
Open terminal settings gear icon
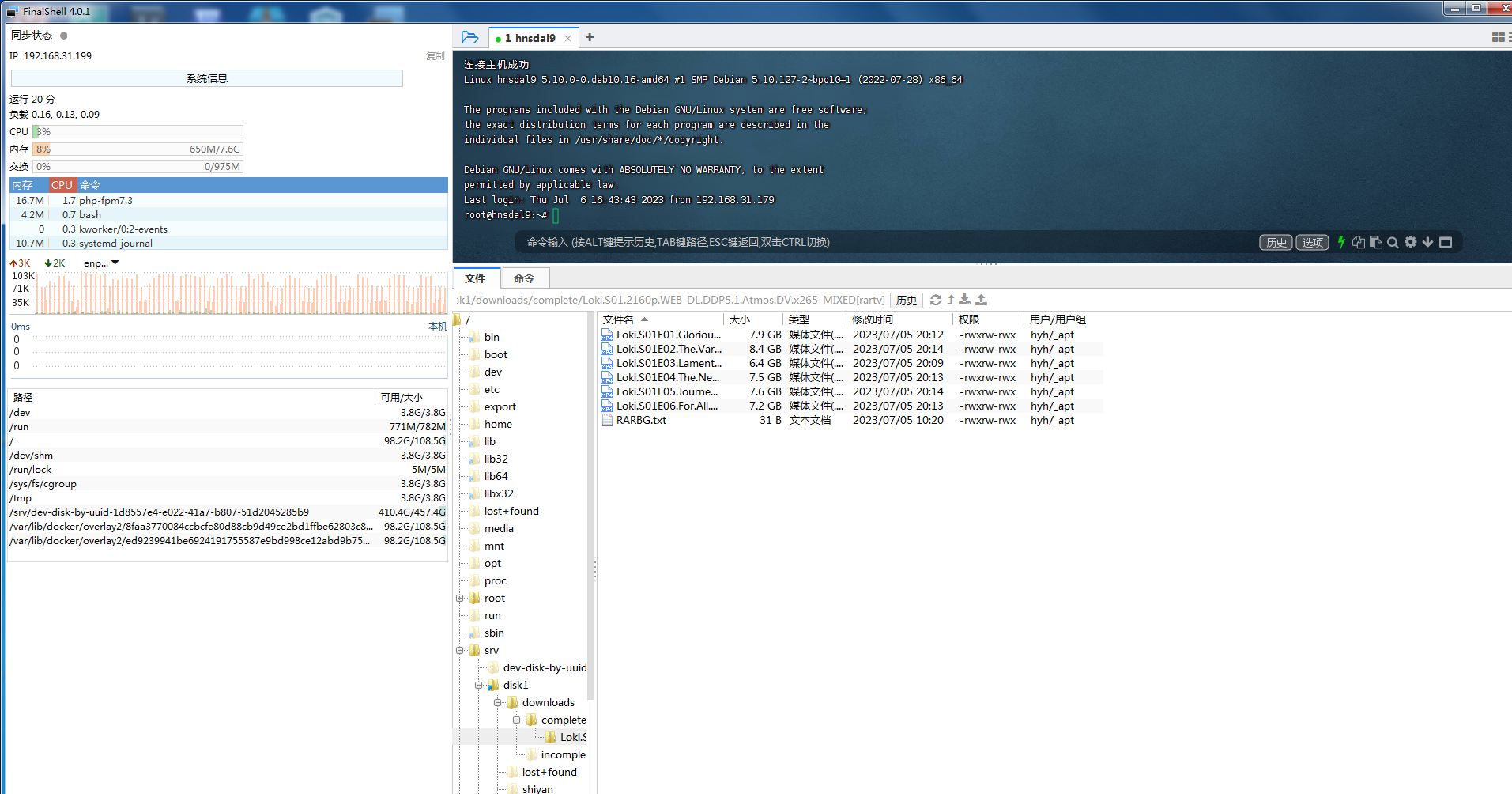pos(1410,242)
